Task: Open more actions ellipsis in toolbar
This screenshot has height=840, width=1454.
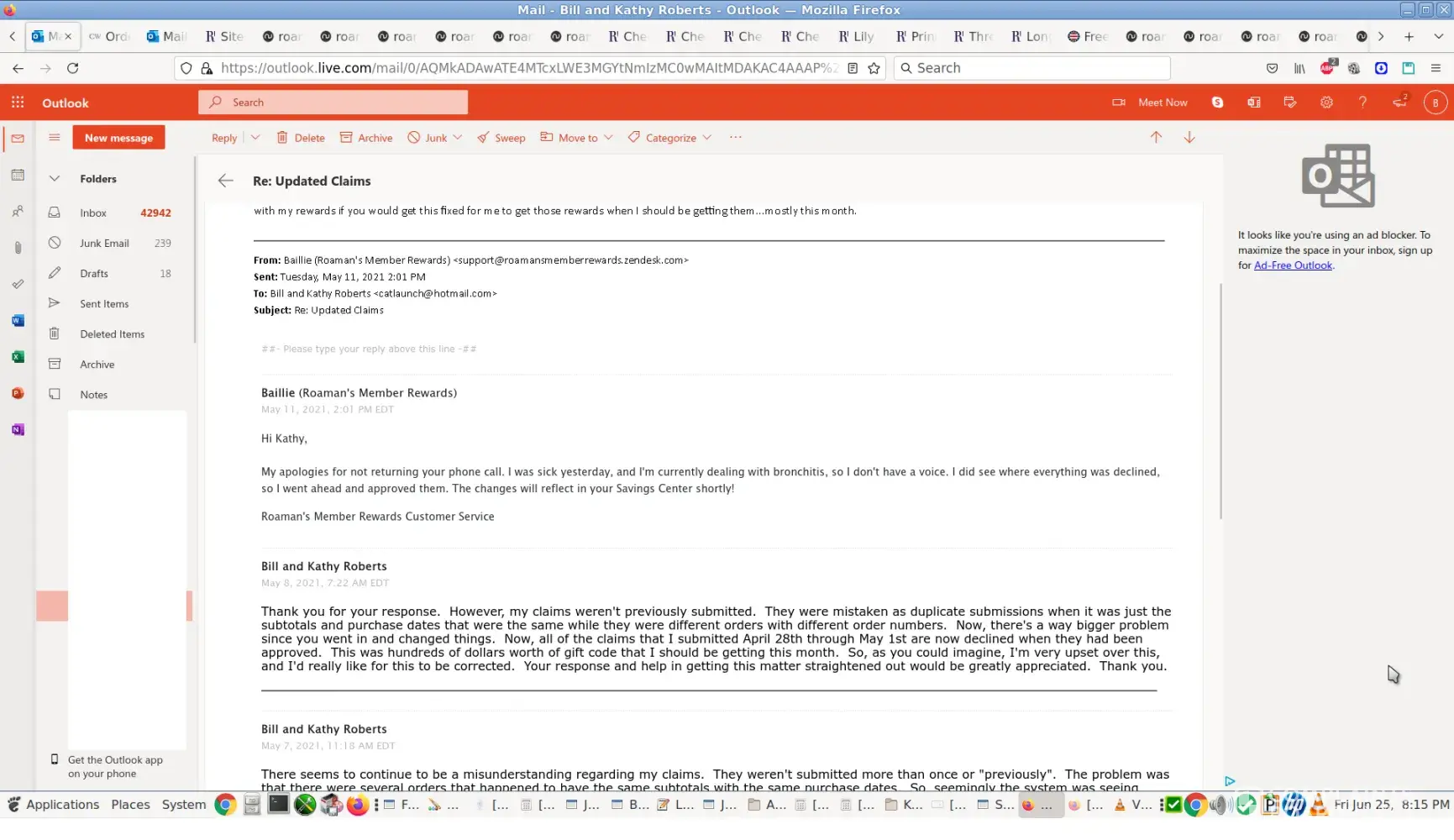Action: point(736,138)
